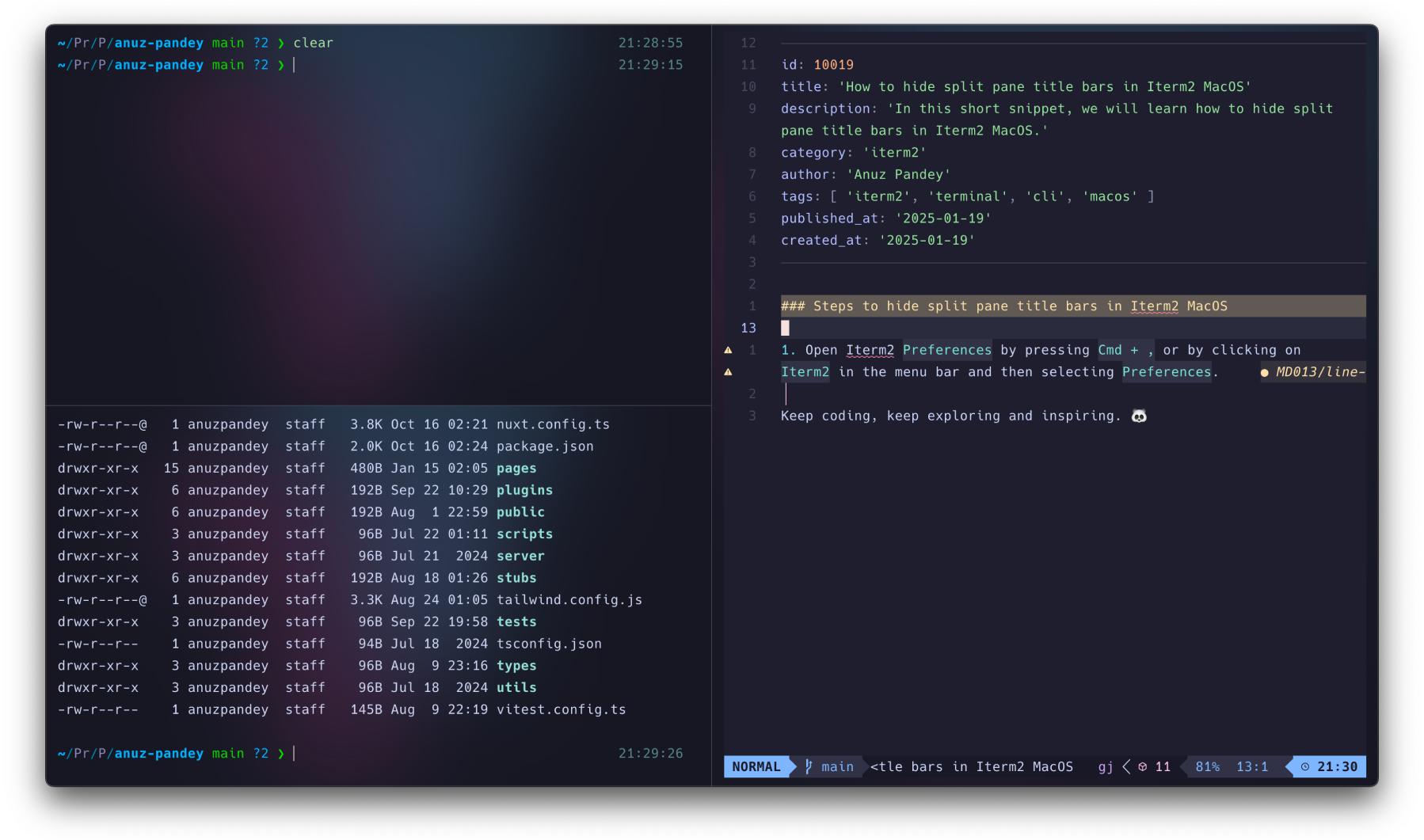Click the 81% scroll position indicator
1424x840 pixels.
[x=1207, y=766]
